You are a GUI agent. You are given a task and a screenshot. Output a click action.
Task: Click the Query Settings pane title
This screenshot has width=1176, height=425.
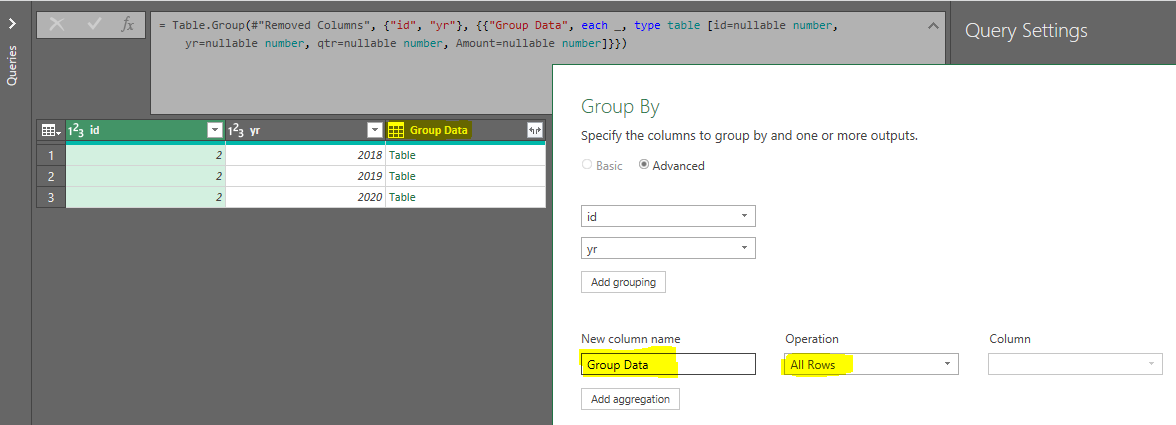click(1026, 31)
